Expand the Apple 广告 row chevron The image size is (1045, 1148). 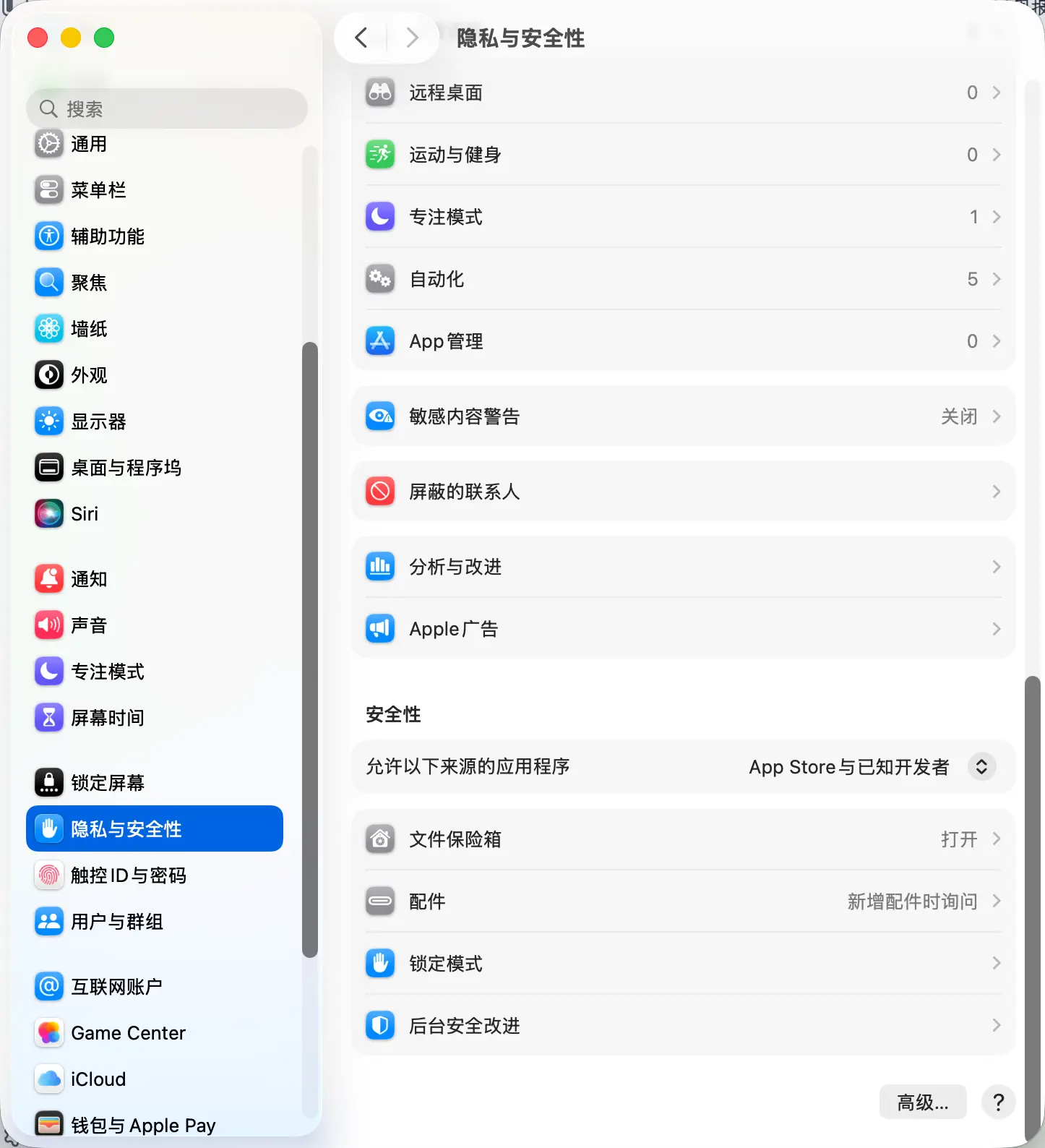(x=997, y=629)
